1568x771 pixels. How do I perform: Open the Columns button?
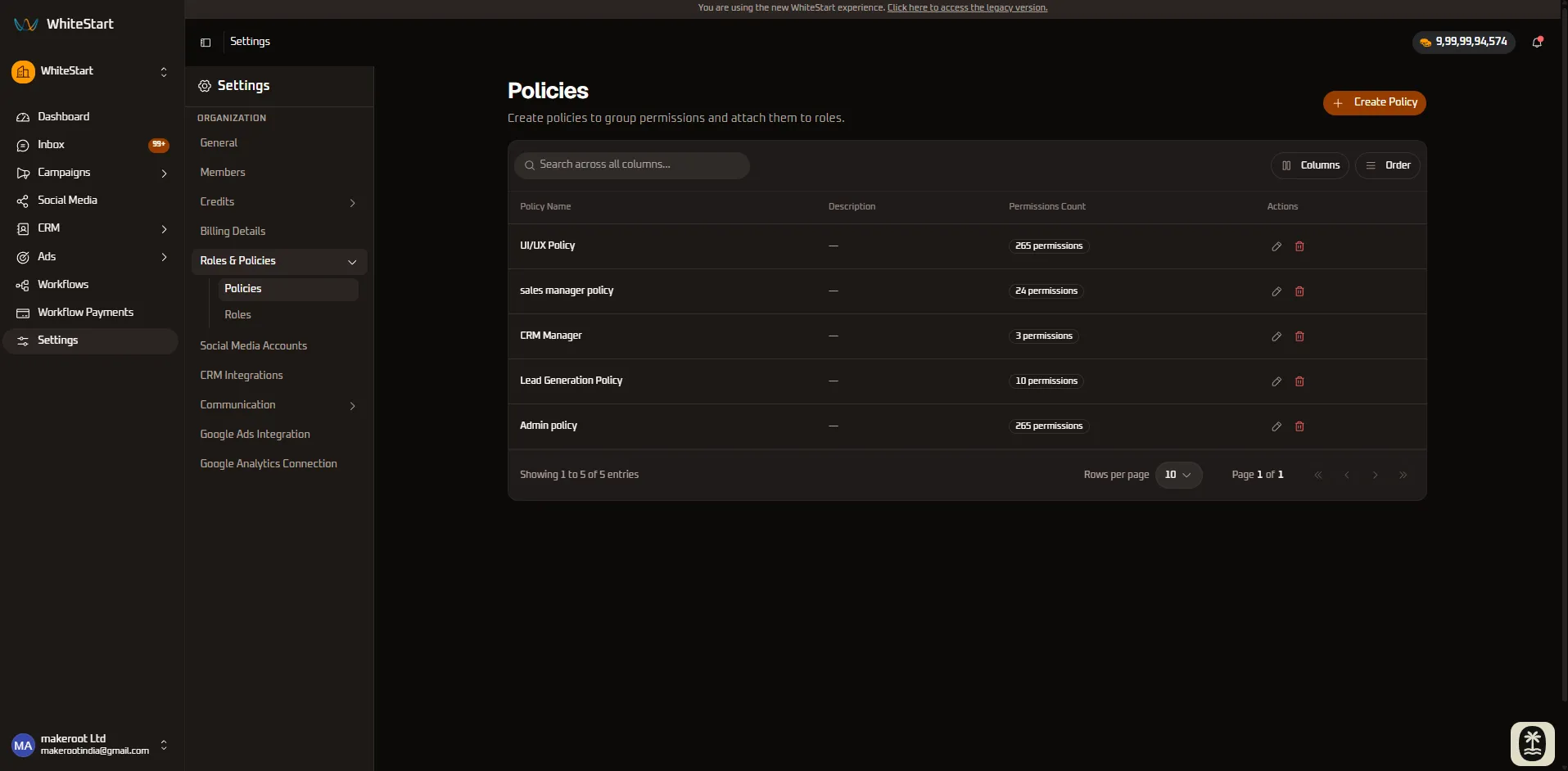[x=1309, y=165]
